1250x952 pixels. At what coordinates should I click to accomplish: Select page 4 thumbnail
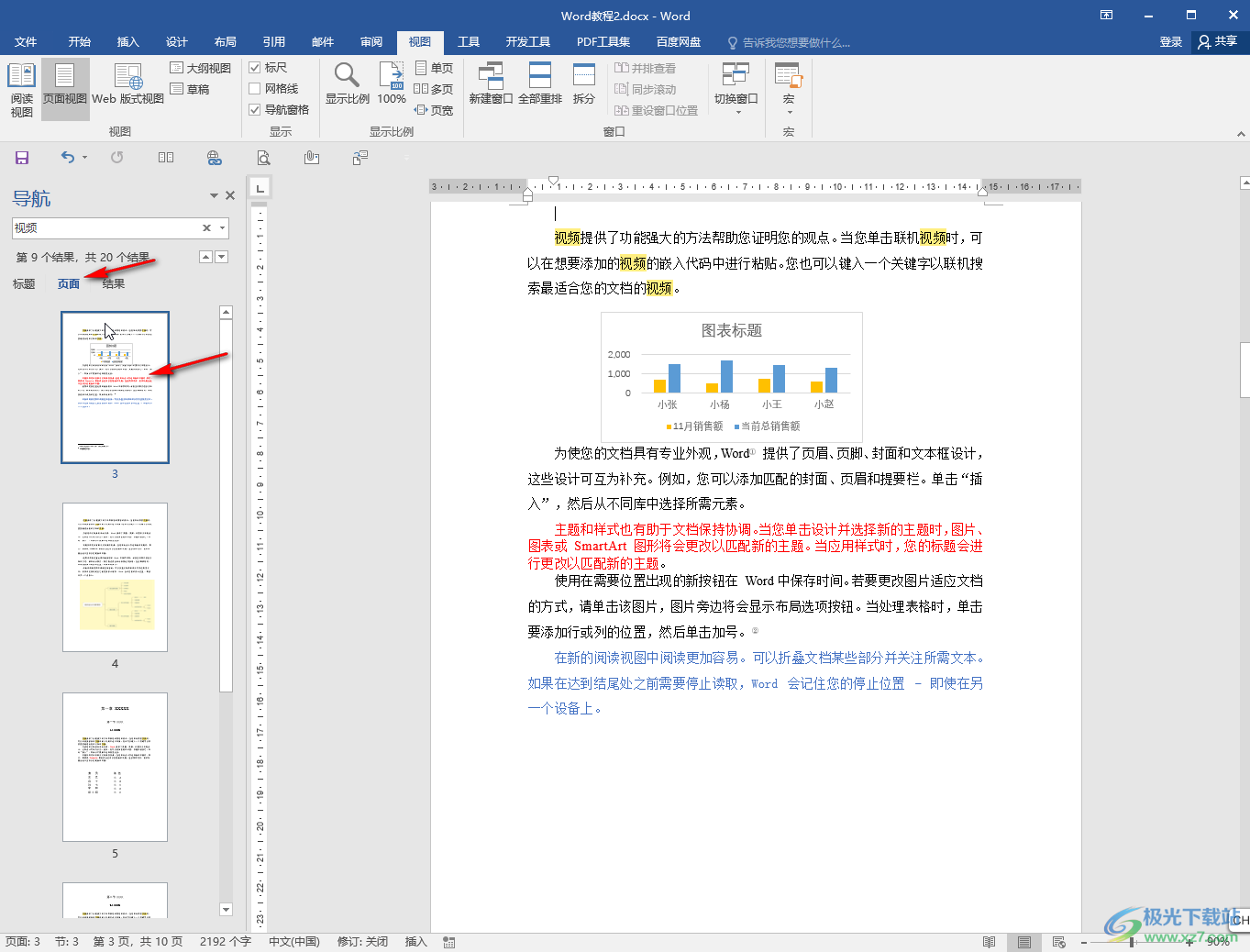[x=115, y=577]
